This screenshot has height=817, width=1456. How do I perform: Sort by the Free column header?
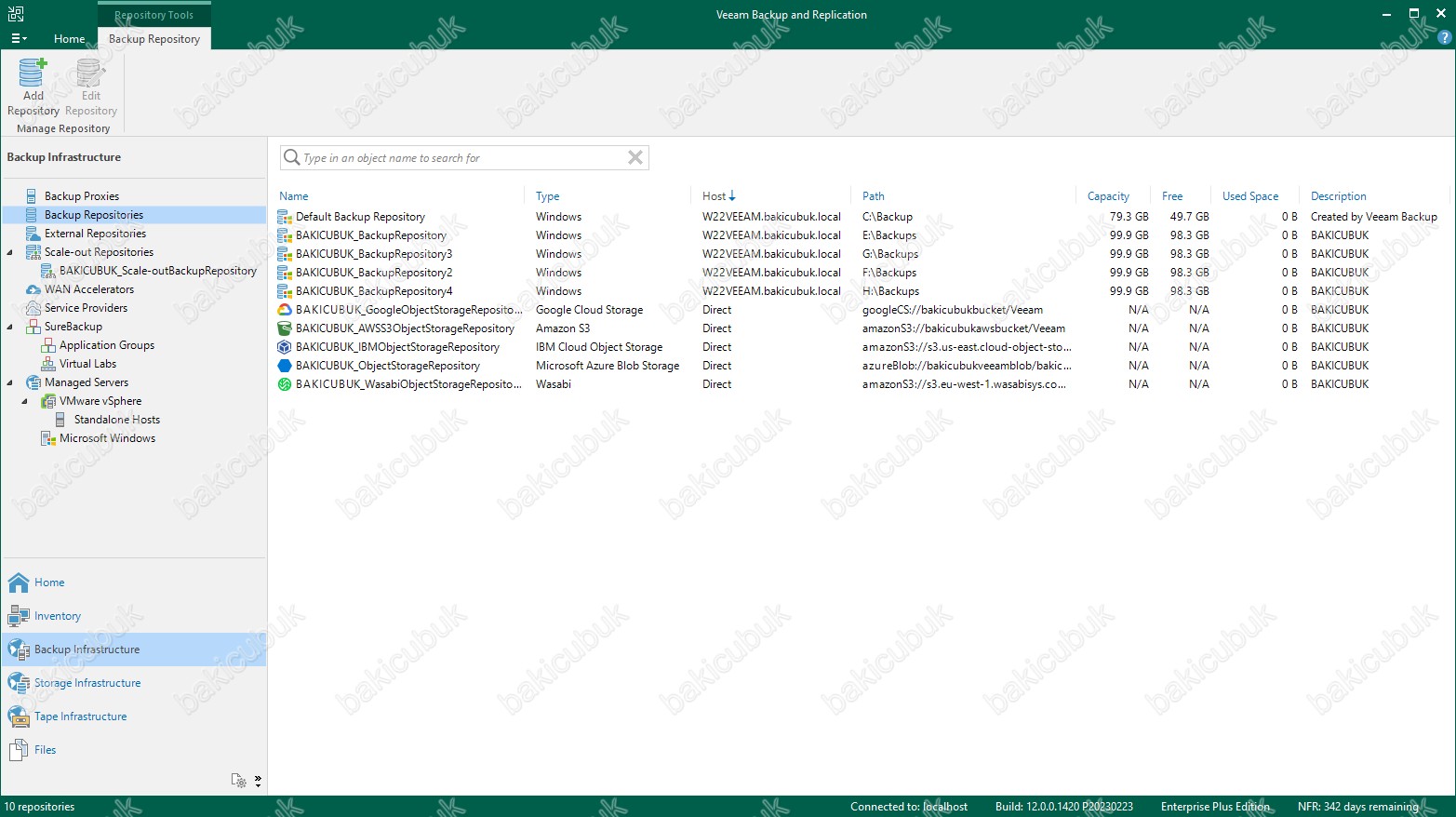pyautogui.click(x=1172, y=196)
